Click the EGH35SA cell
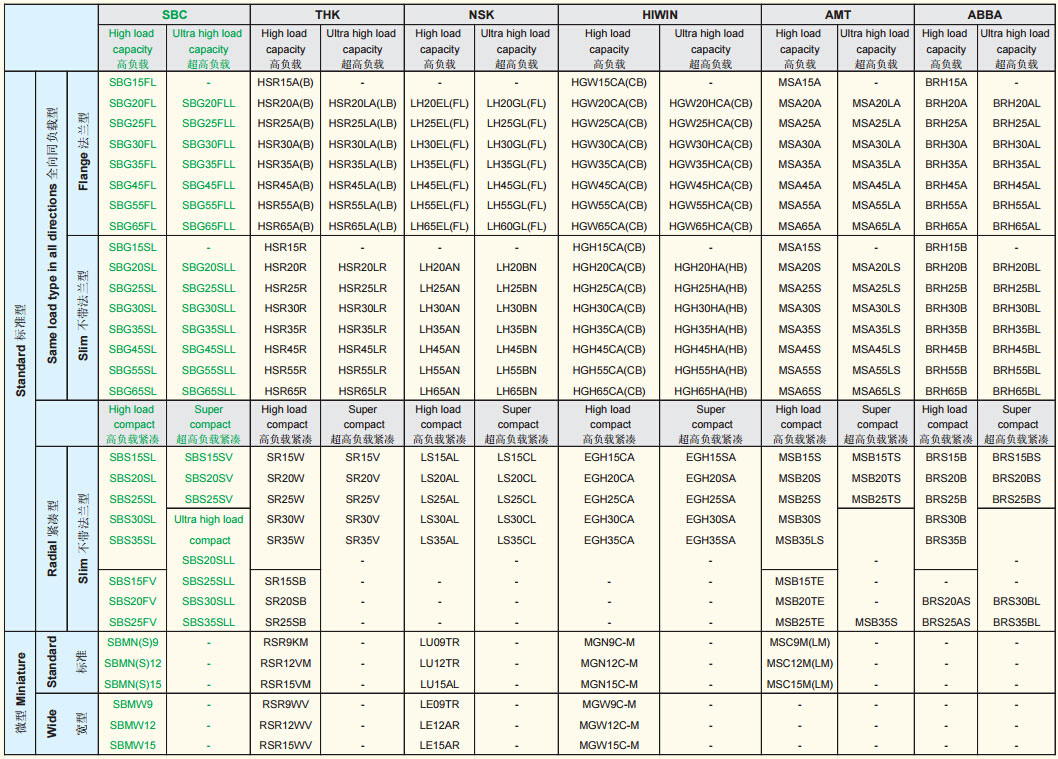Viewport: 1058px width, 759px height. click(711, 540)
